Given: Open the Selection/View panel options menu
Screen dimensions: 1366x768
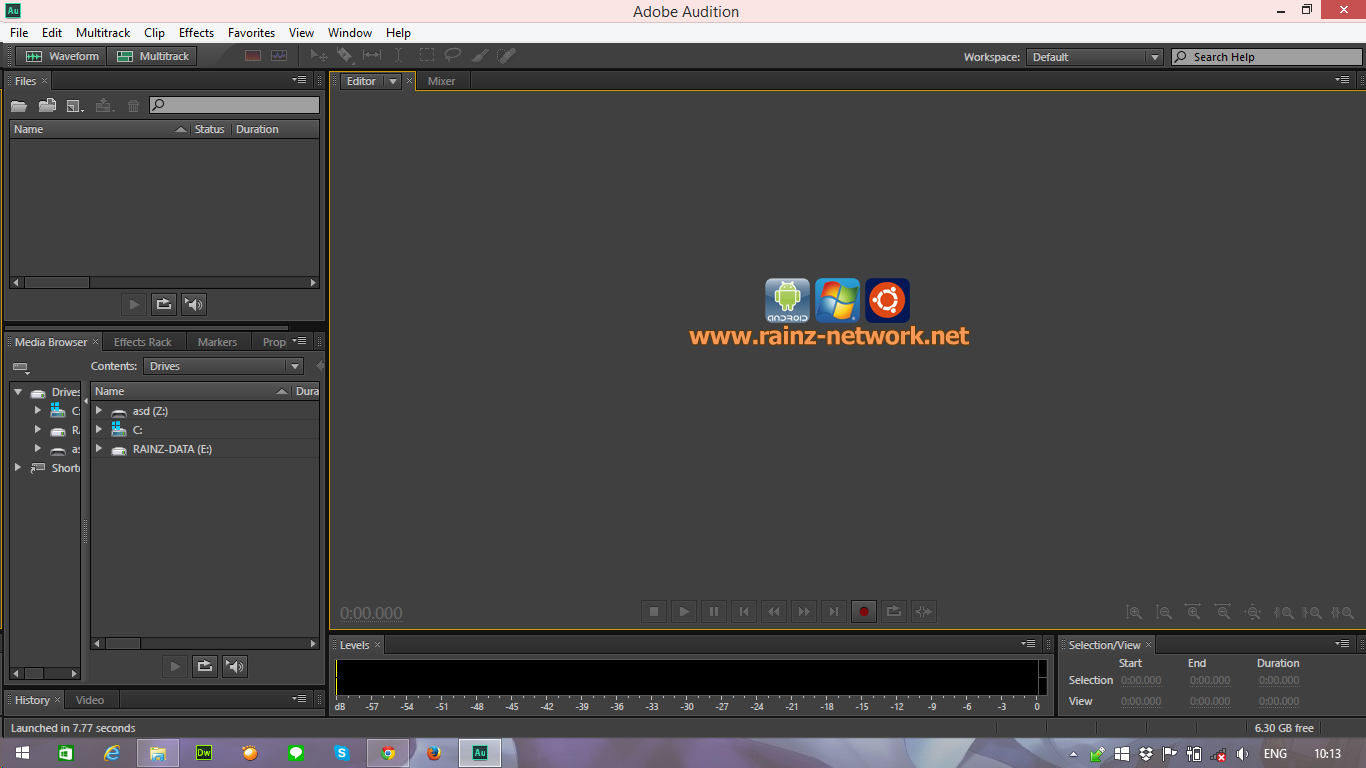Looking at the screenshot, I should [1342, 644].
